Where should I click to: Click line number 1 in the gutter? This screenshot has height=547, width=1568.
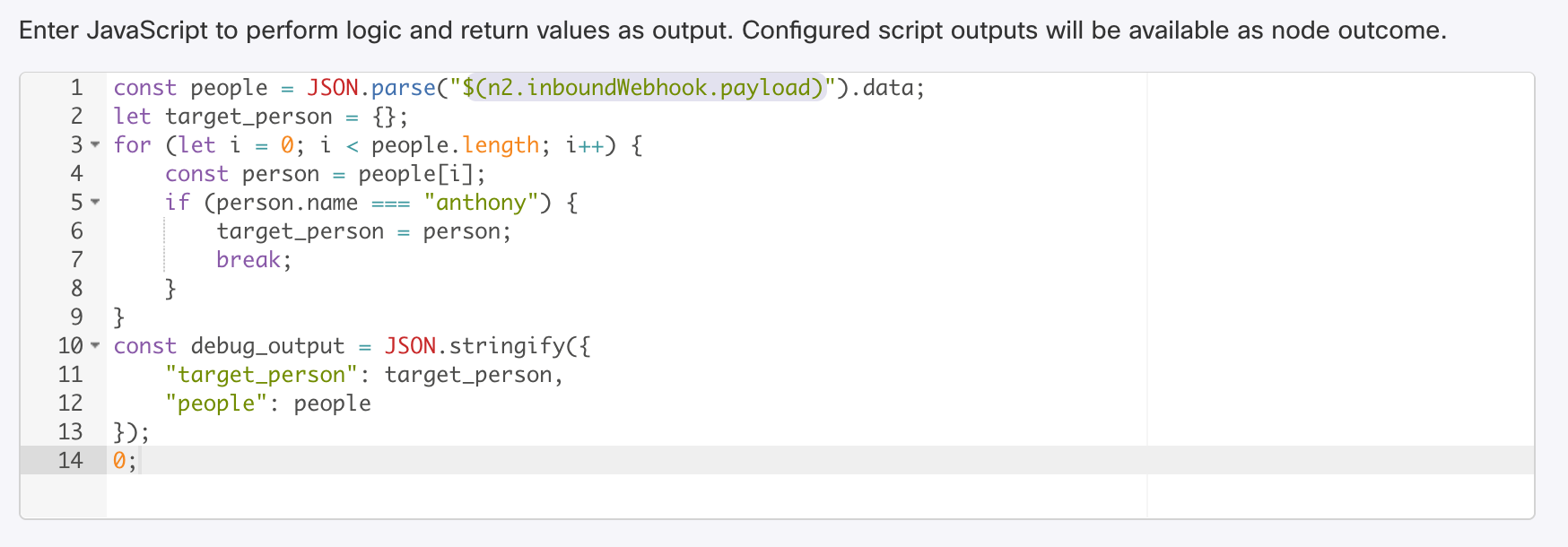pos(76,88)
